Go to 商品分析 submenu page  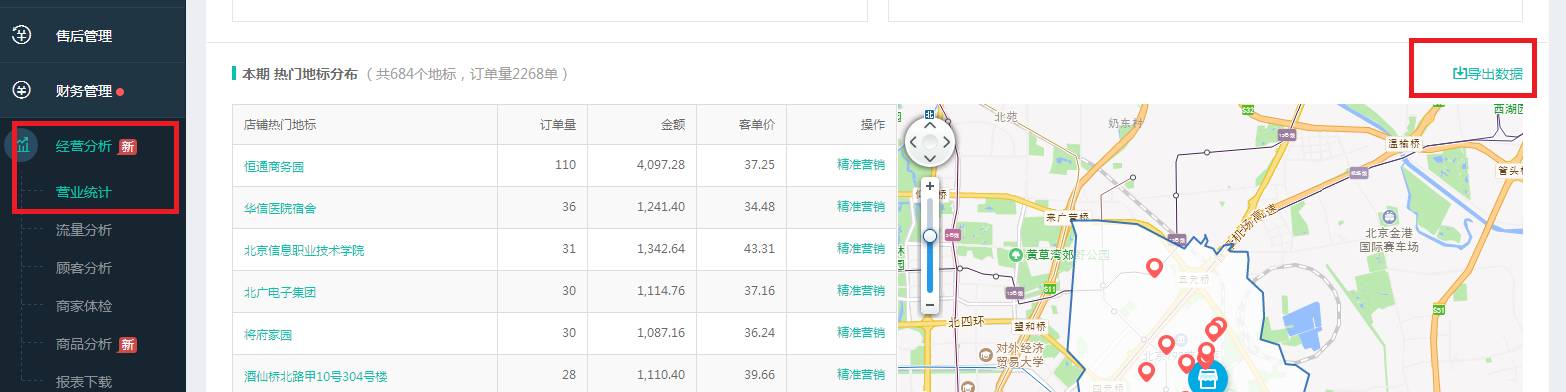pos(84,344)
